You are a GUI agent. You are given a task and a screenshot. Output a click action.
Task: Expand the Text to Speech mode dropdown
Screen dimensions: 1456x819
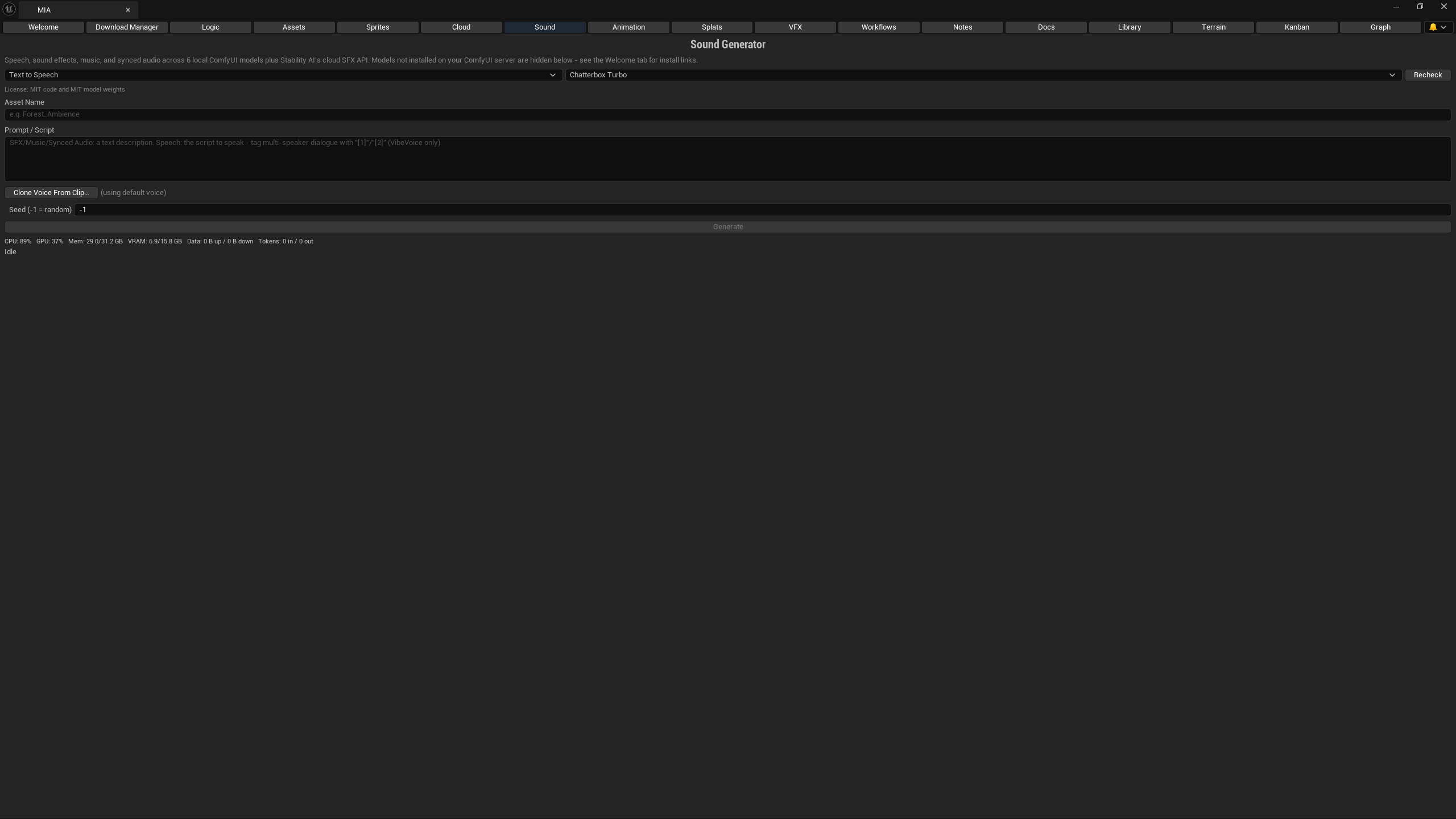coord(283,75)
